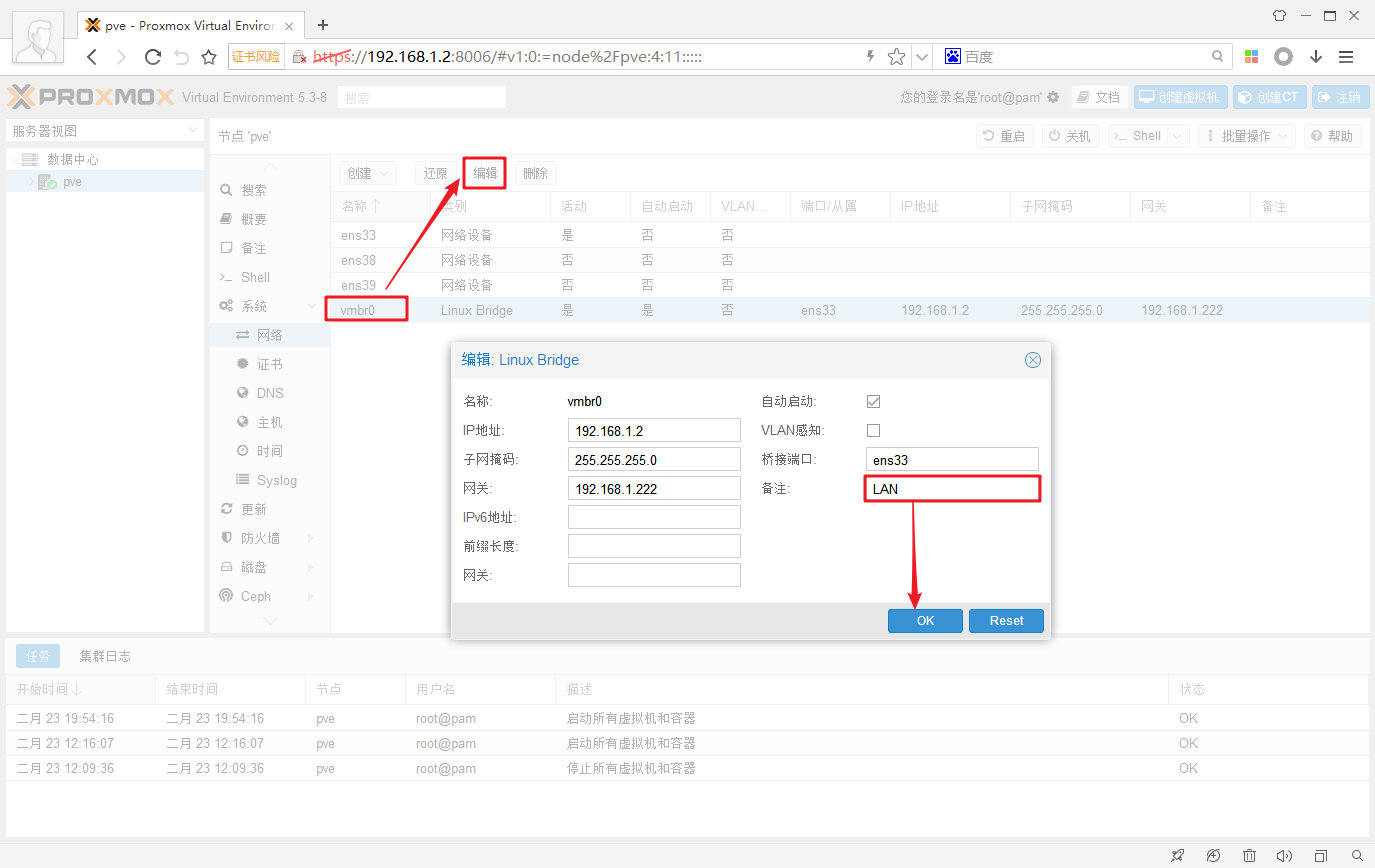Click 关机 shutdown button
The height and width of the screenshot is (868, 1375).
[1070, 136]
